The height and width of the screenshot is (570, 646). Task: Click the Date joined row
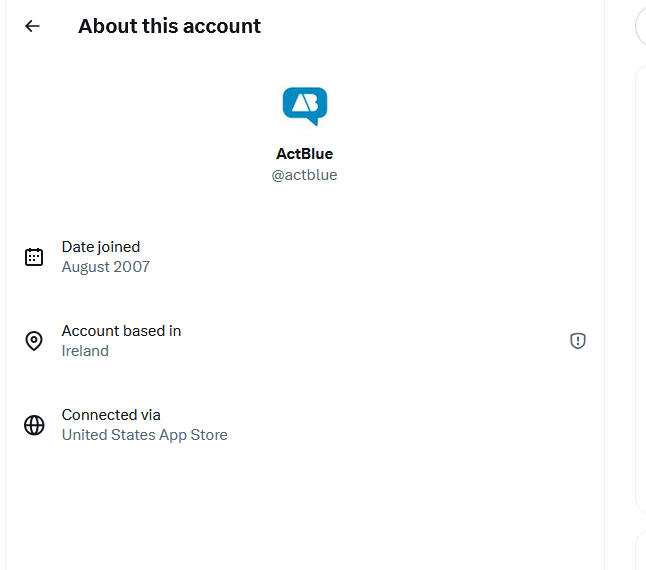tap(305, 257)
